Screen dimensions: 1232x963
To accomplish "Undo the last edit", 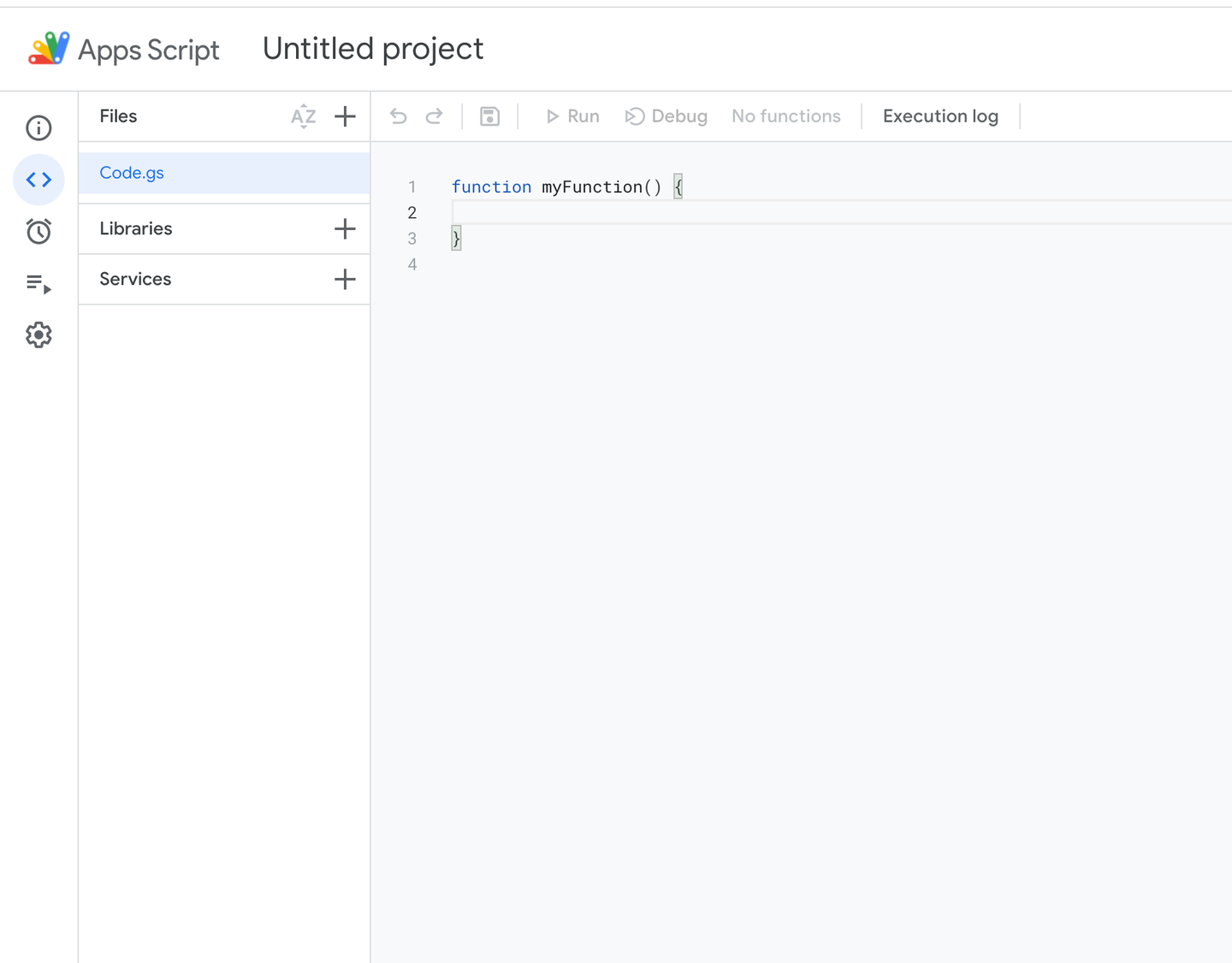I will point(398,115).
